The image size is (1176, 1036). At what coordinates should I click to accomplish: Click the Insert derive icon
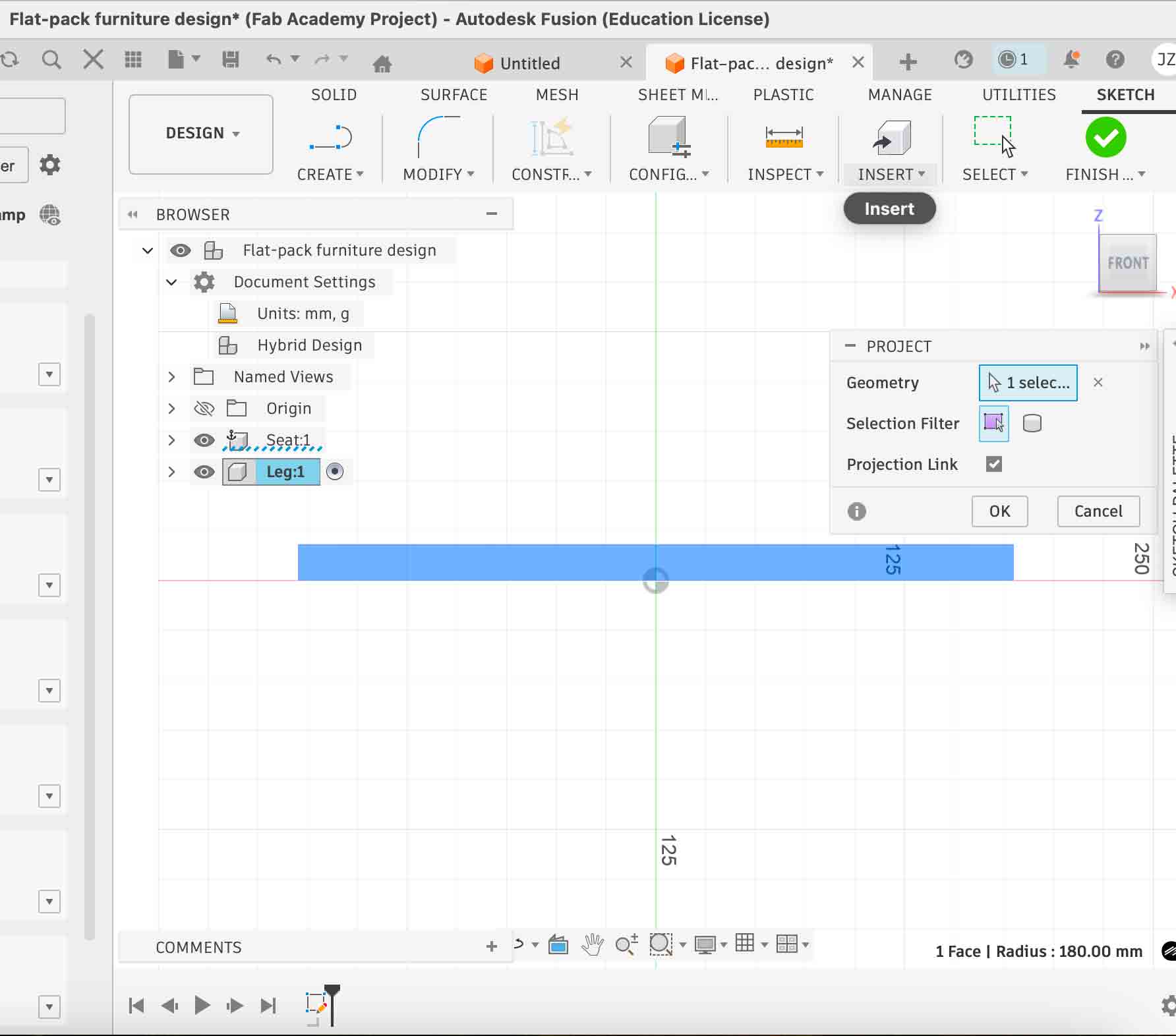click(891, 137)
